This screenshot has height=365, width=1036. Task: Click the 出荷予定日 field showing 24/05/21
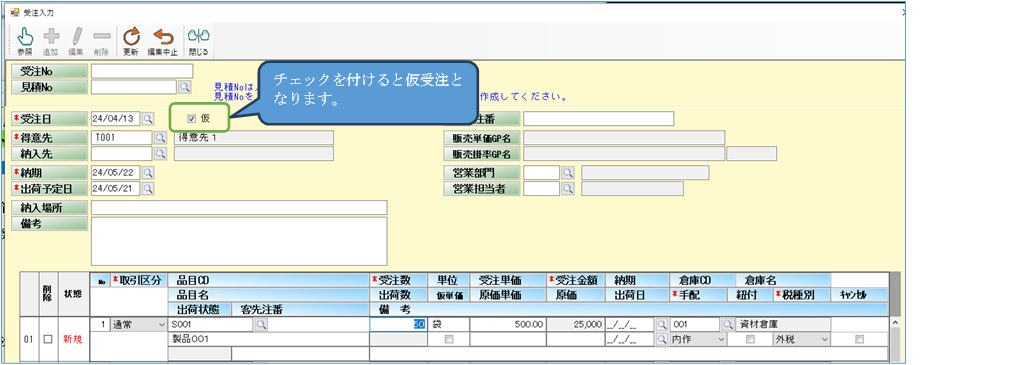[x=116, y=188]
